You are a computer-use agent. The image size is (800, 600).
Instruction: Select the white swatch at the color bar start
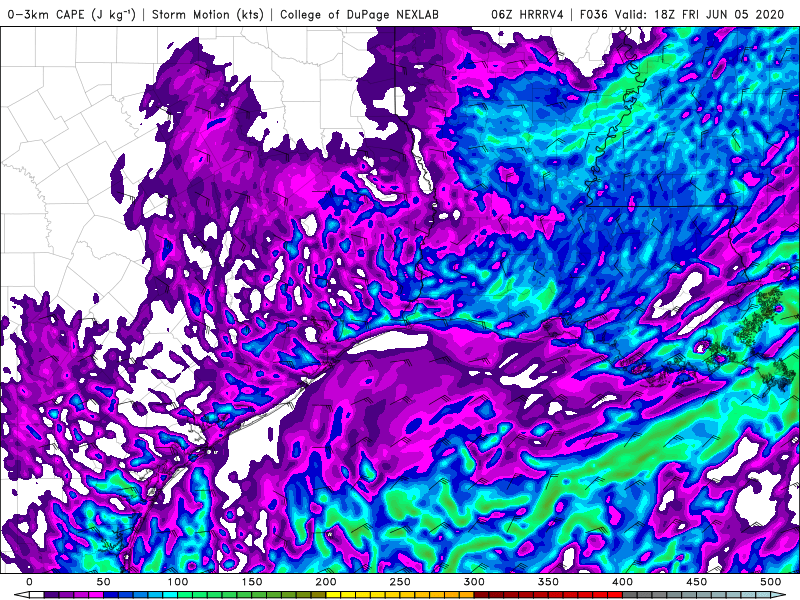coord(37,595)
